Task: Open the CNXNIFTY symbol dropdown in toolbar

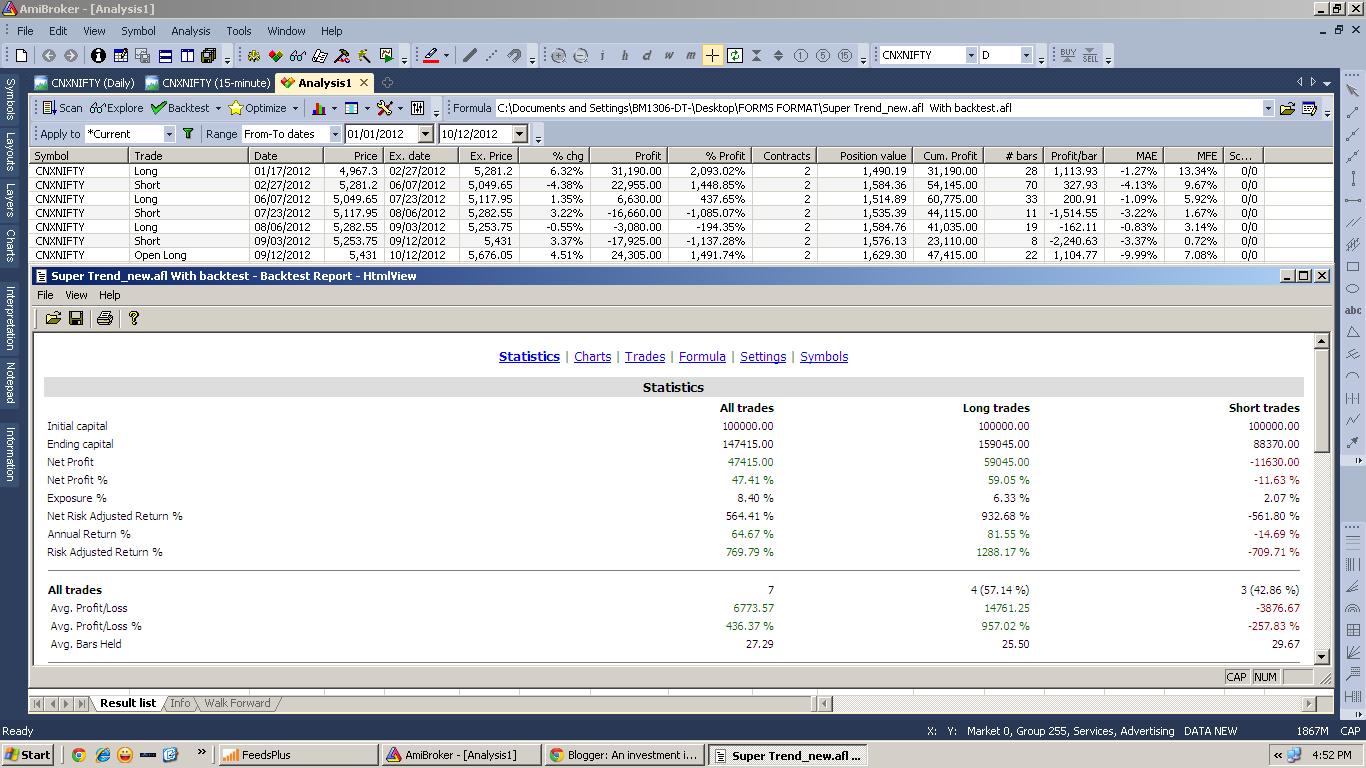Action: click(971, 55)
